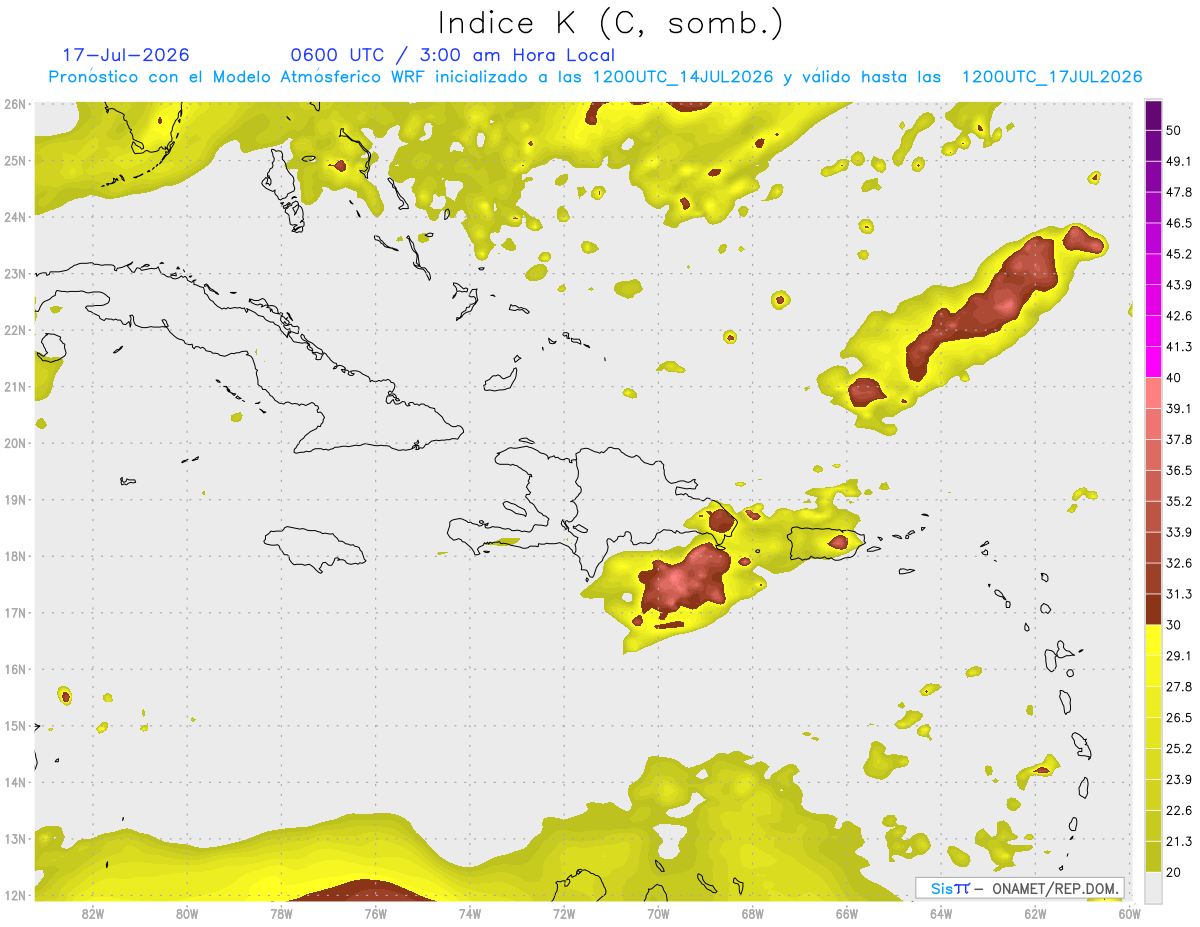
Task: Click the 13N latitude label
Action: click(15, 838)
